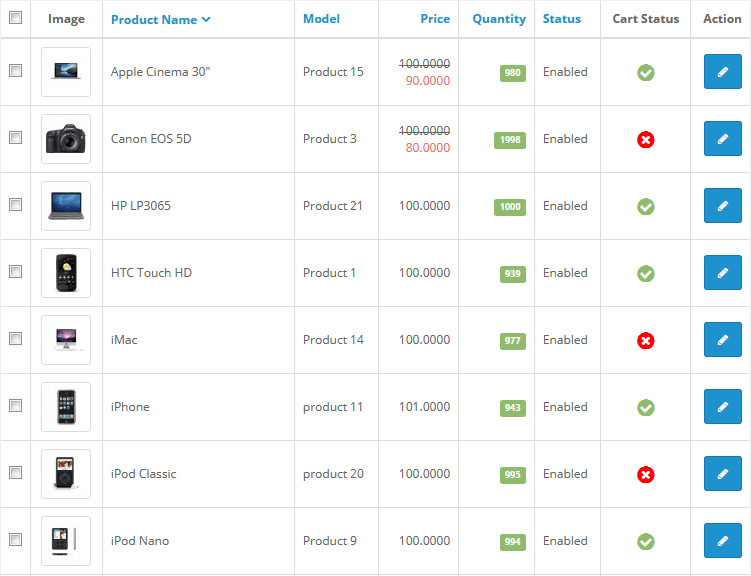Sort by Product Name column
Image resolution: width=751 pixels, height=576 pixels.
point(160,20)
